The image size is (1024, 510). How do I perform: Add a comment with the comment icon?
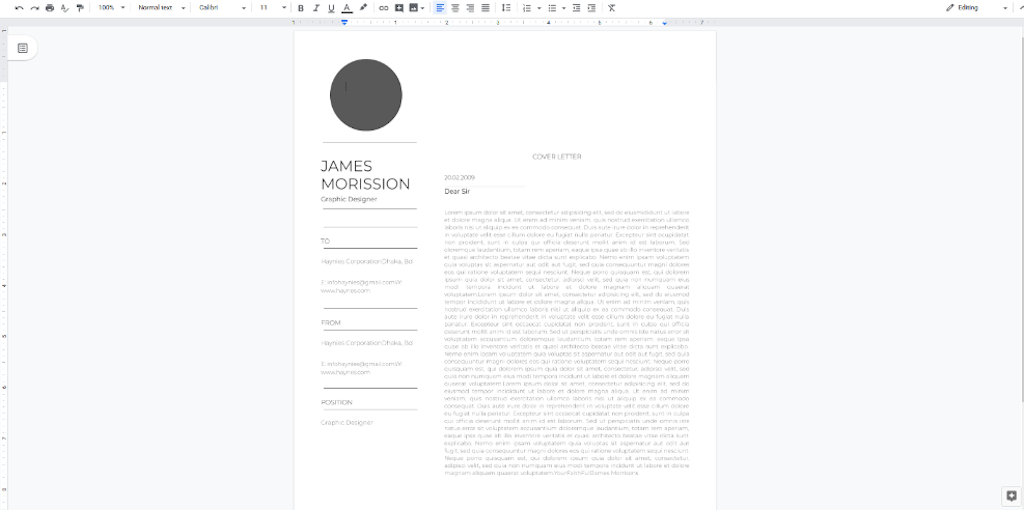[399, 8]
